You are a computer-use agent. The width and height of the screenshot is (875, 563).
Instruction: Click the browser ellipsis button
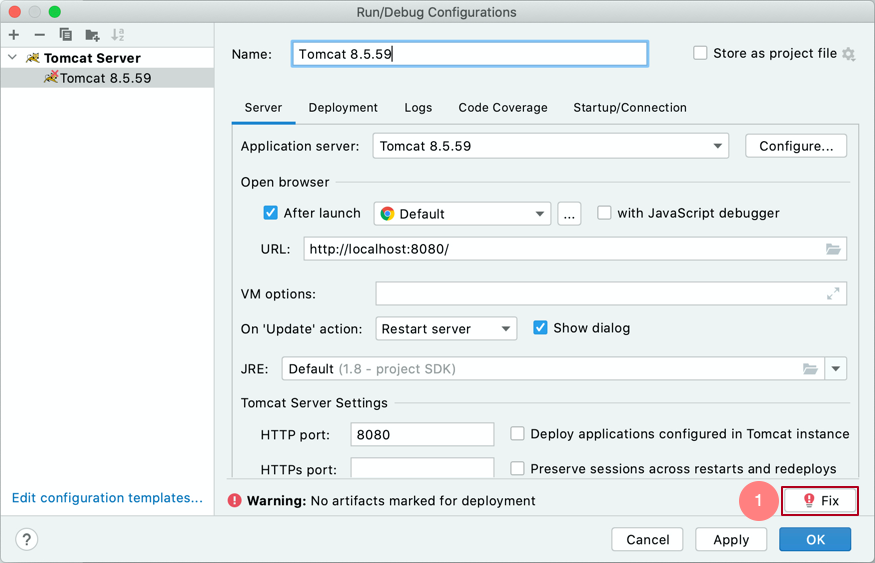[x=569, y=214]
